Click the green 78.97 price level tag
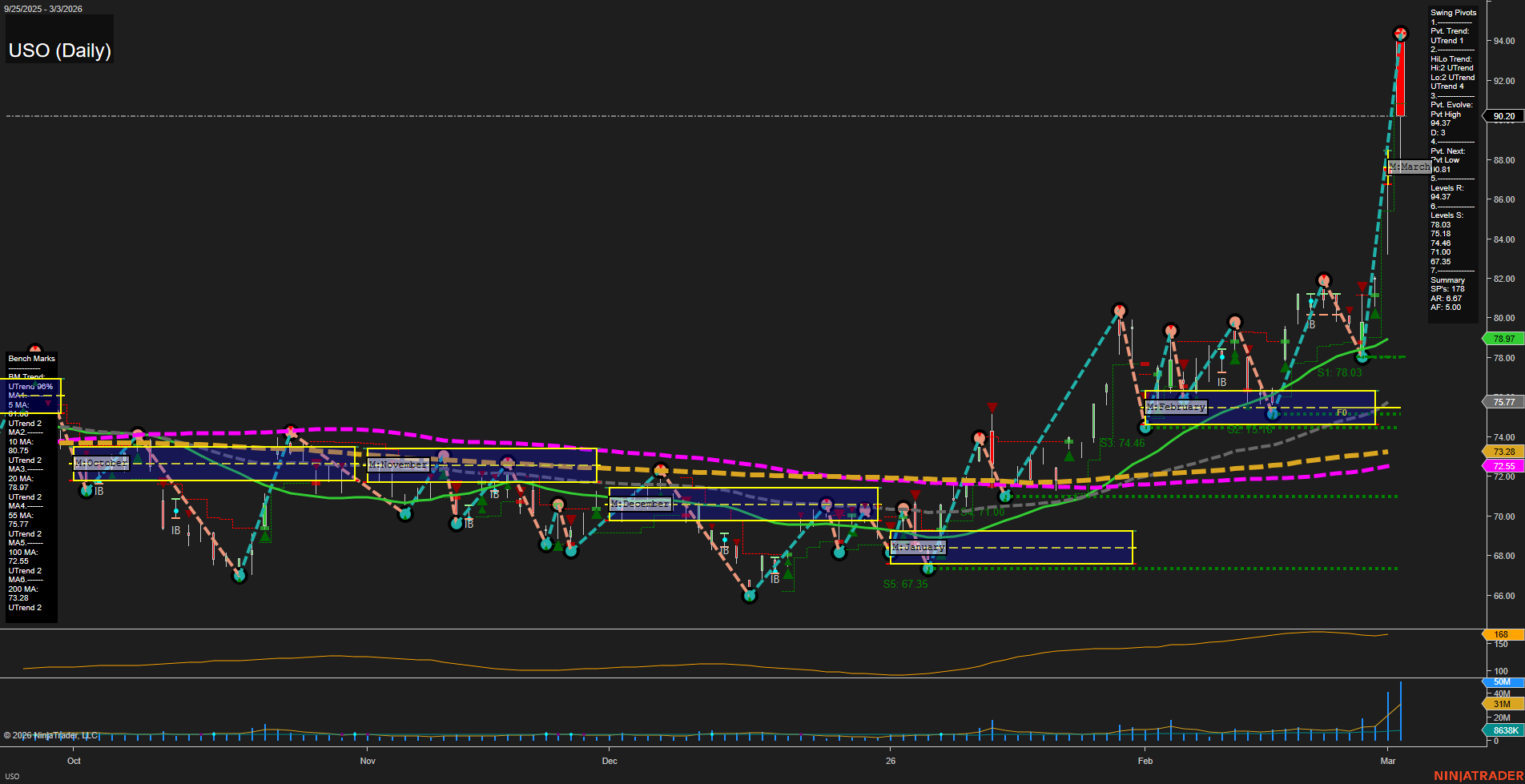Viewport: 1525px width, 784px height. tap(1503, 339)
